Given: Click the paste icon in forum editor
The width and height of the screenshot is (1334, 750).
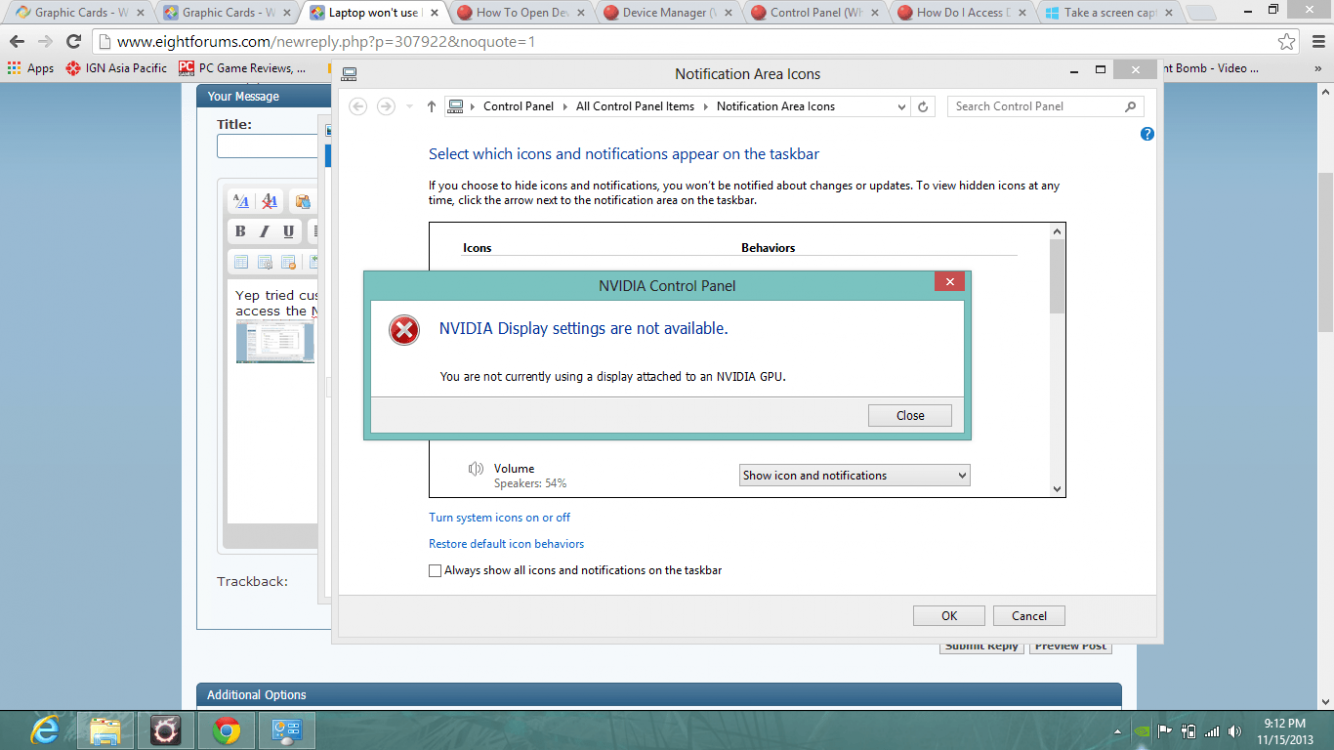Looking at the screenshot, I should point(302,201).
